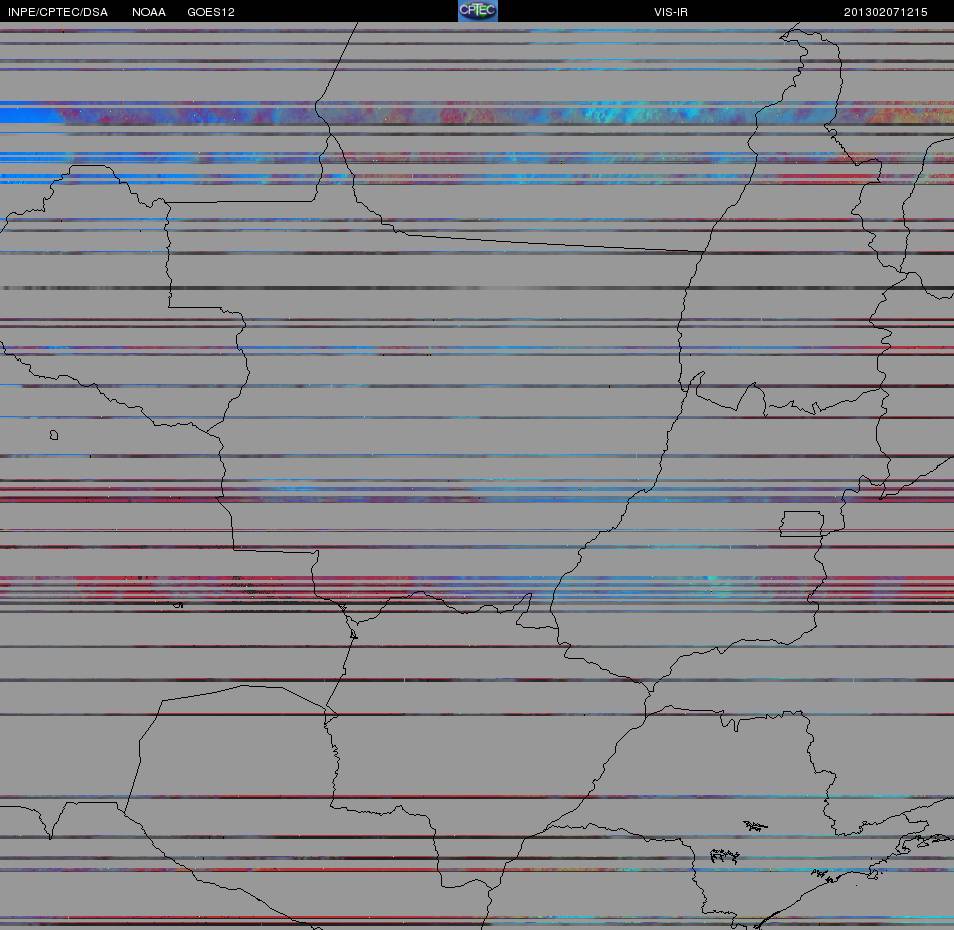Click the VIS-IR channel label
The image size is (954, 930).
[670, 12]
